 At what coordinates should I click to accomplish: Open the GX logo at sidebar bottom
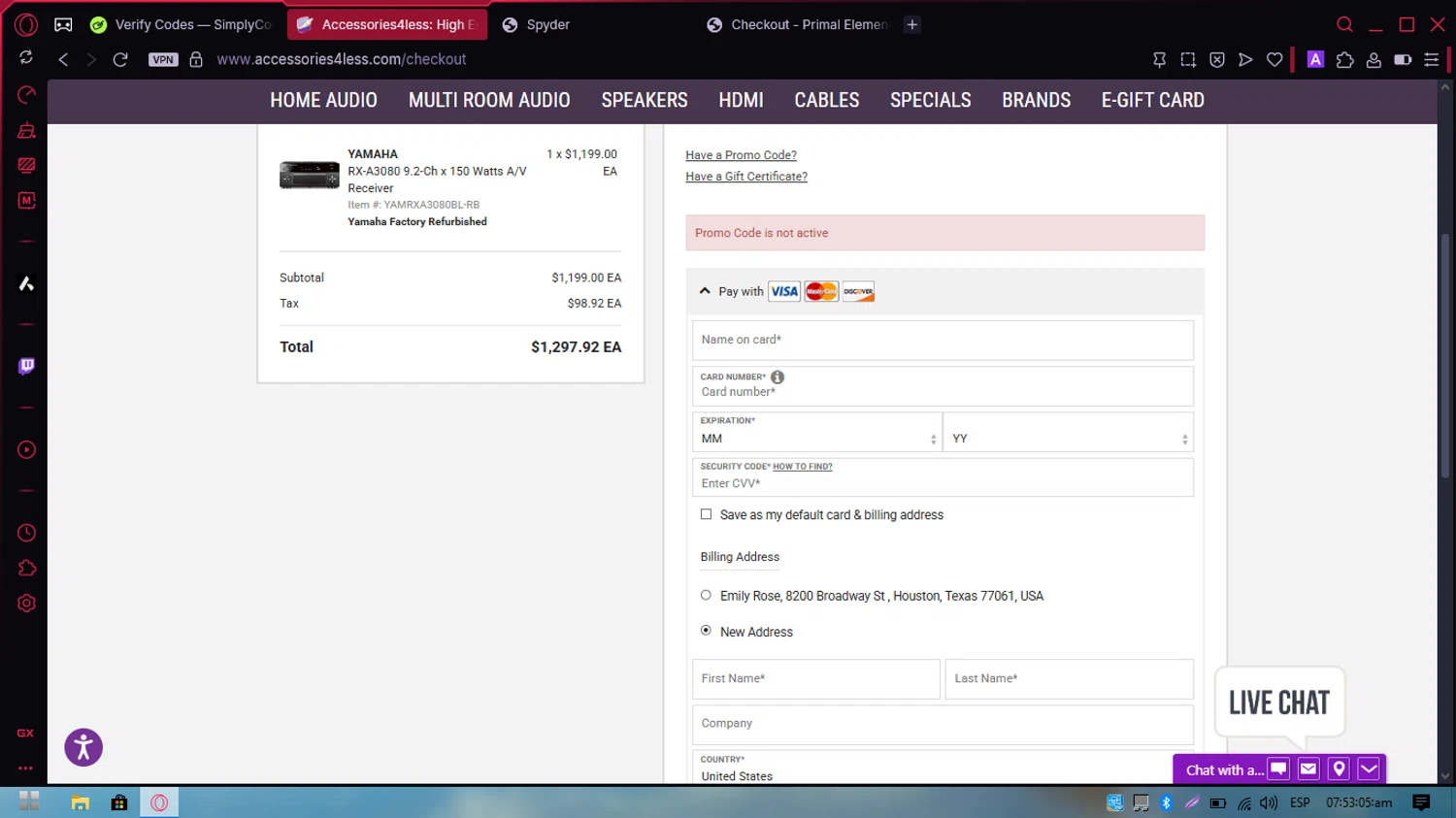click(25, 733)
